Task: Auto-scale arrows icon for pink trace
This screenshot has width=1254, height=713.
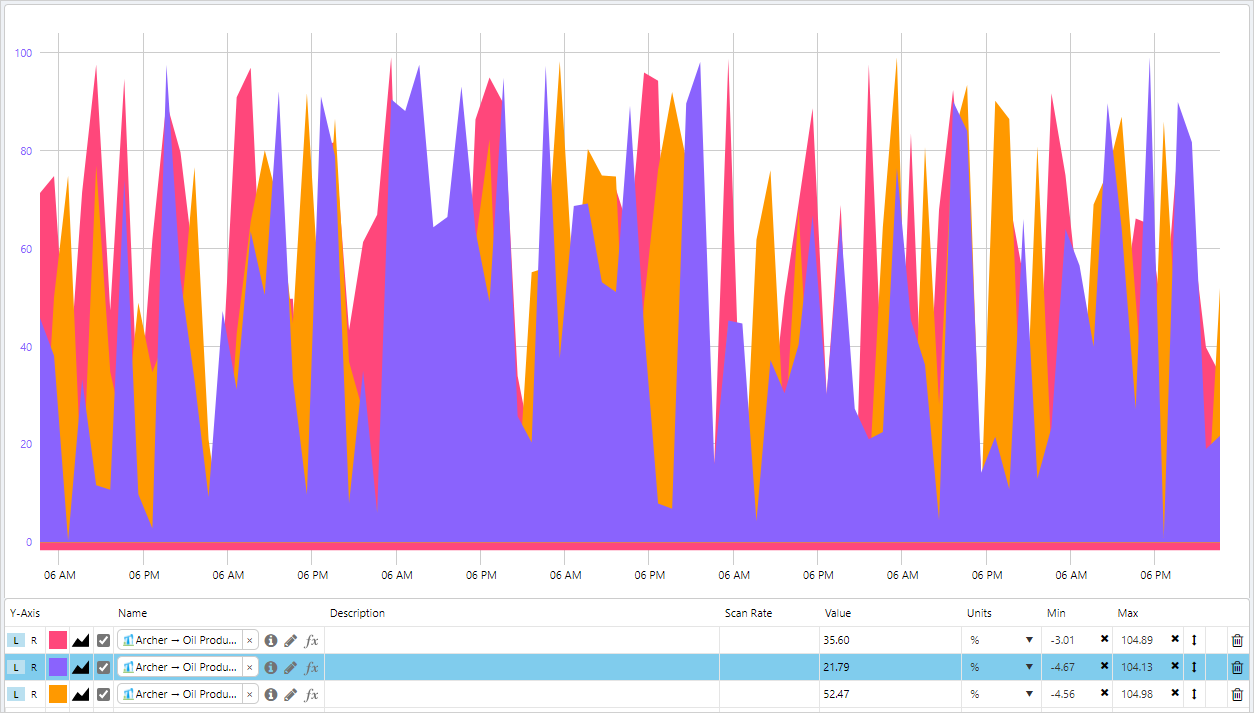Action: (x=1194, y=640)
